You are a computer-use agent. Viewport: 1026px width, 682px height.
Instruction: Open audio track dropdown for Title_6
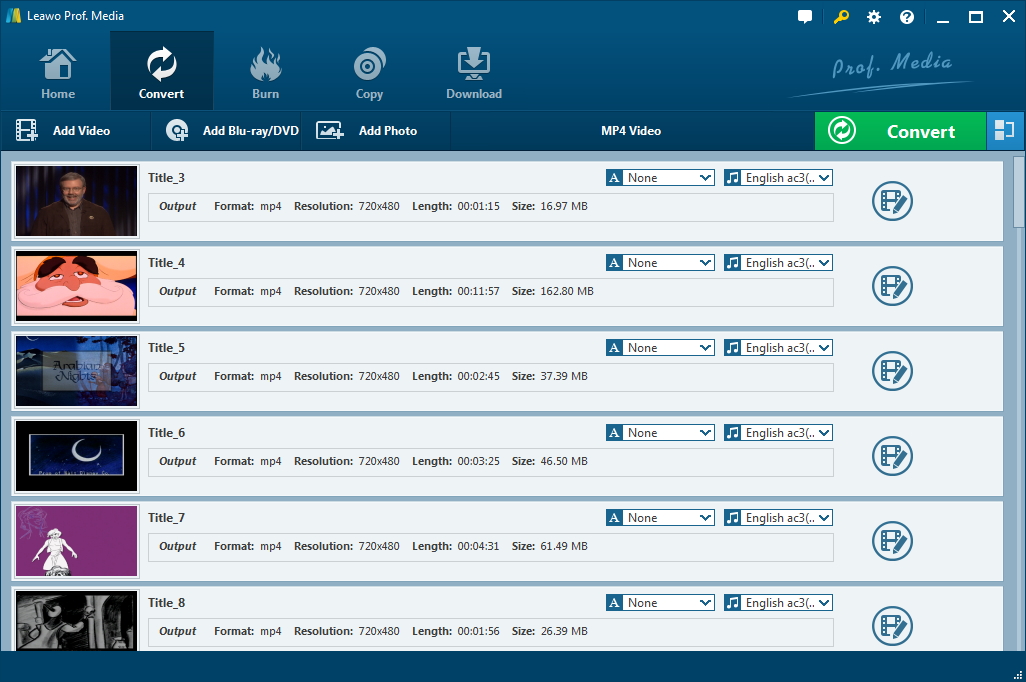click(x=778, y=433)
